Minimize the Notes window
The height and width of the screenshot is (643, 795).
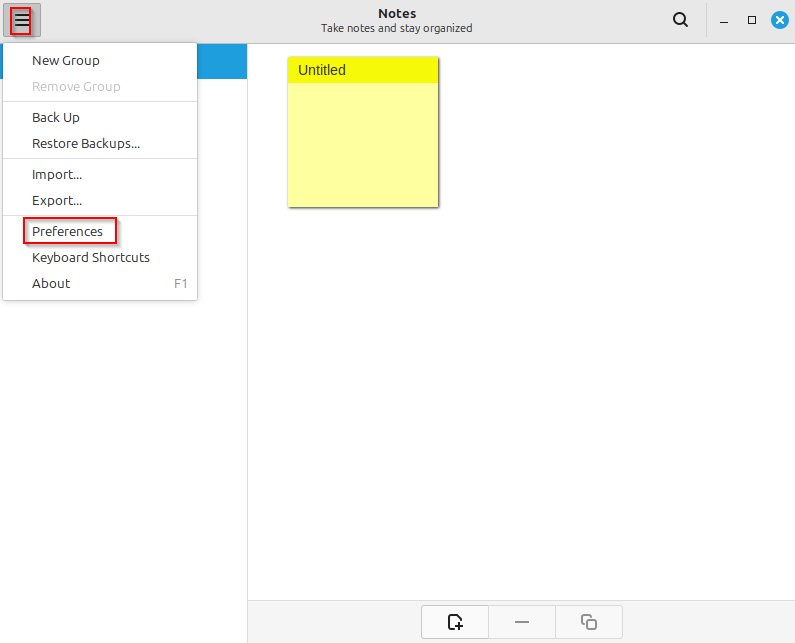[724, 20]
